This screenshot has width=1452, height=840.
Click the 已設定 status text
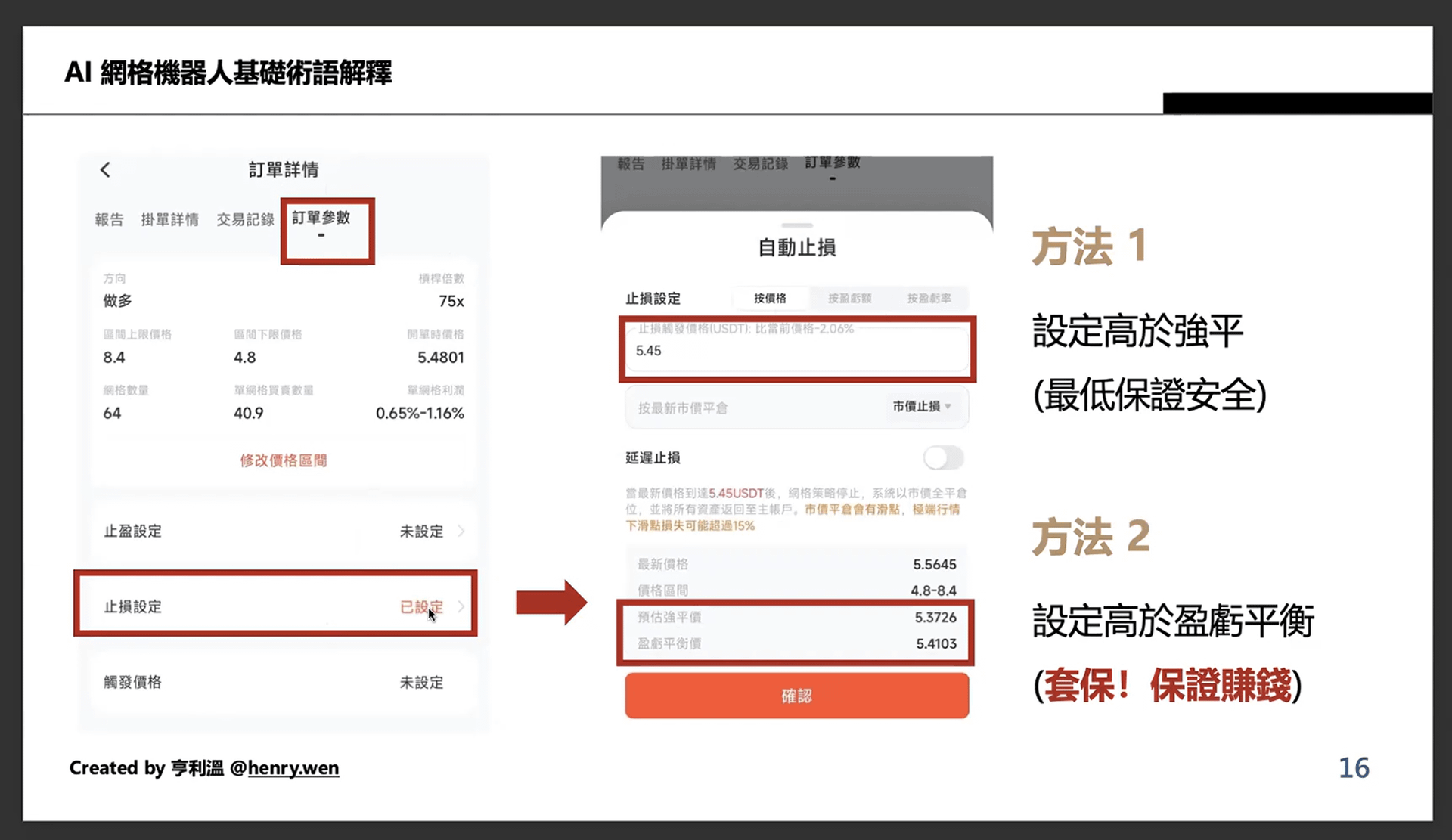(420, 606)
